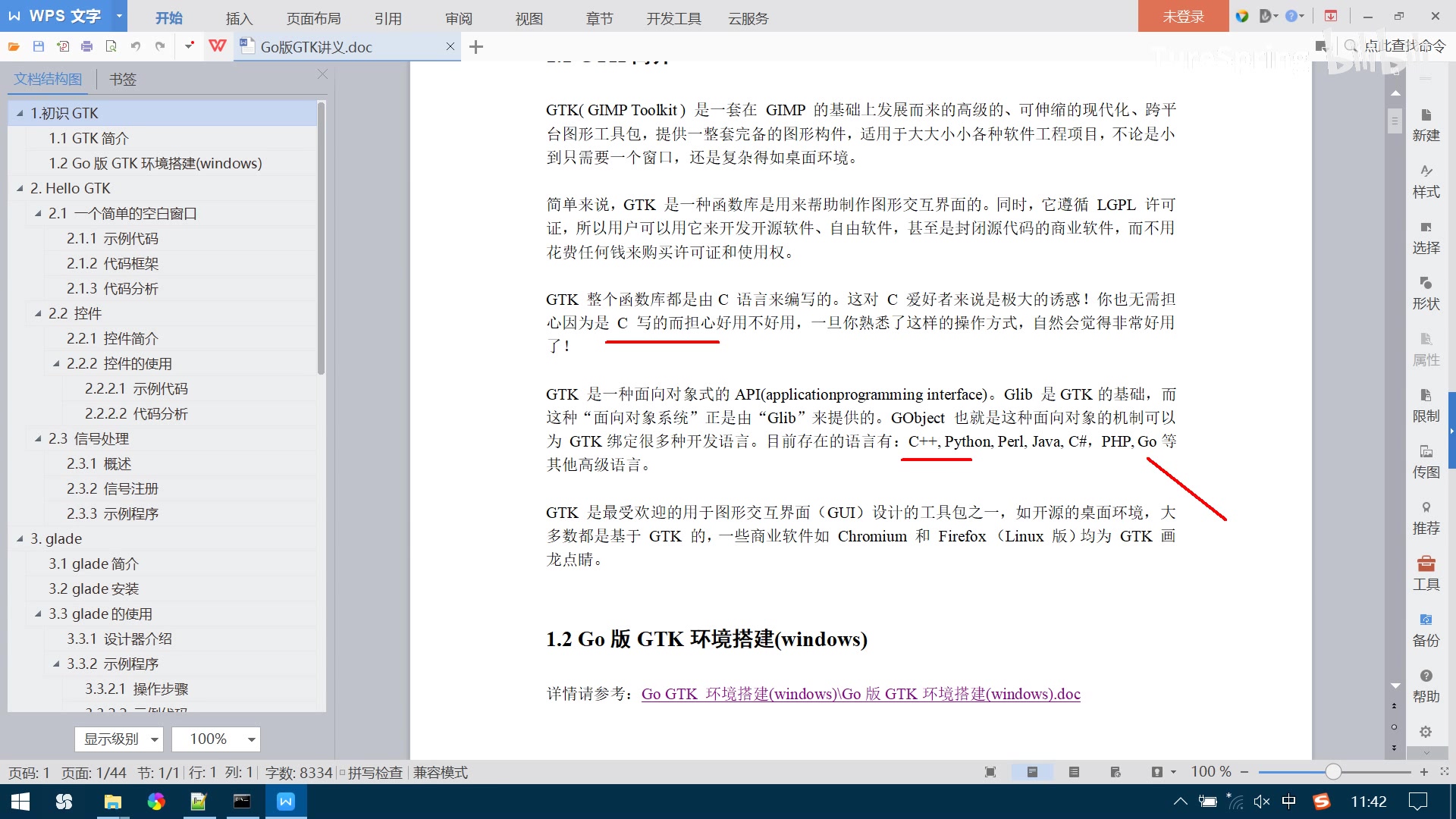
Task: Open the 样式 styles sidebar panel
Action: coord(1426,180)
